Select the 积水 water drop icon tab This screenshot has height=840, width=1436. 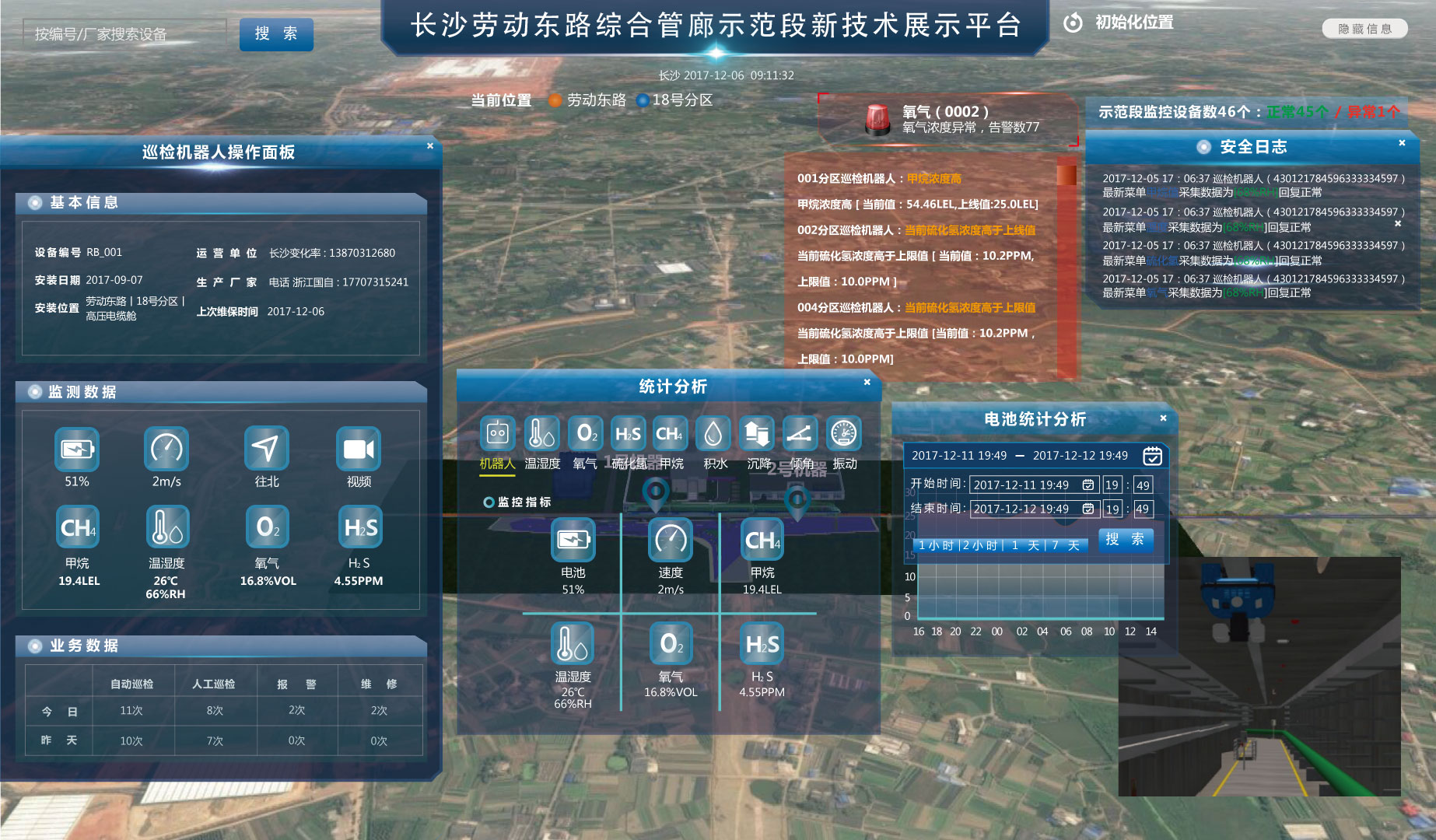713,434
